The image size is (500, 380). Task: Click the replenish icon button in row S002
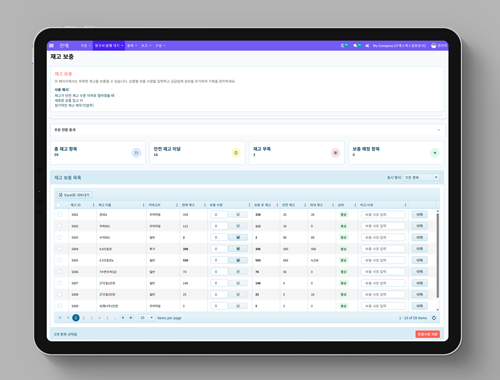pyautogui.click(x=238, y=226)
